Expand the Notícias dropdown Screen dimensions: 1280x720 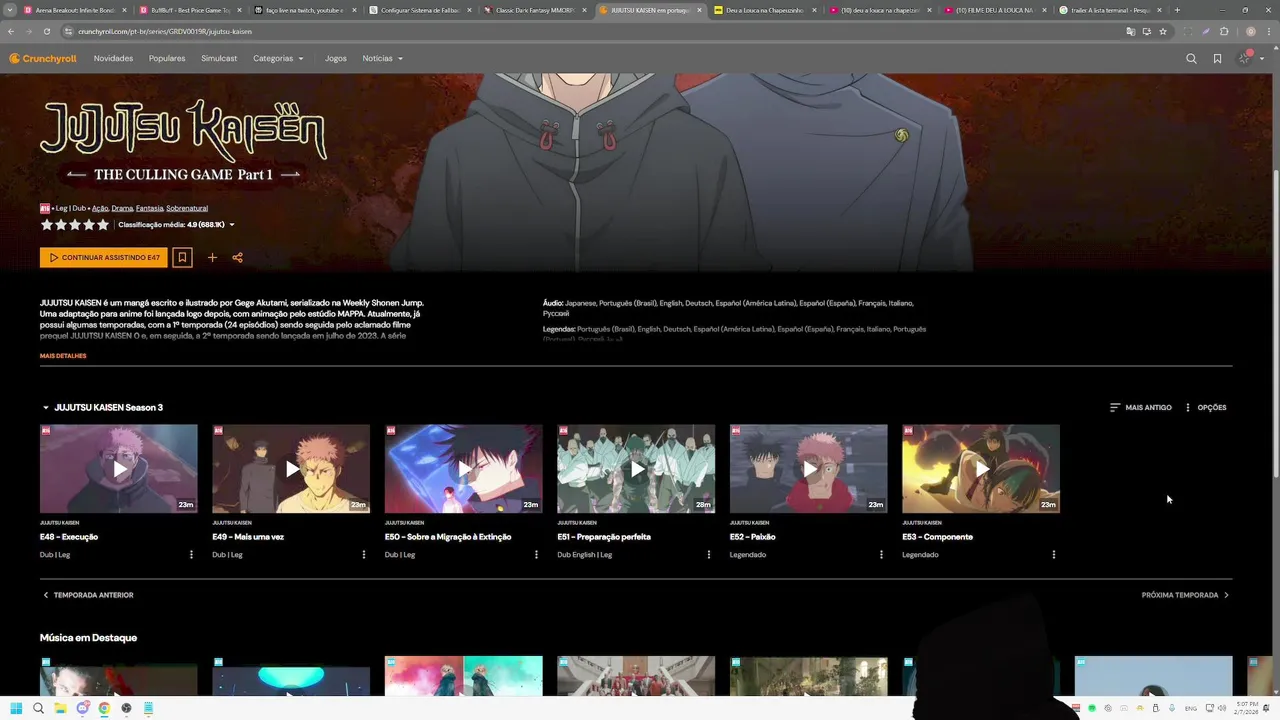coord(383,59)
